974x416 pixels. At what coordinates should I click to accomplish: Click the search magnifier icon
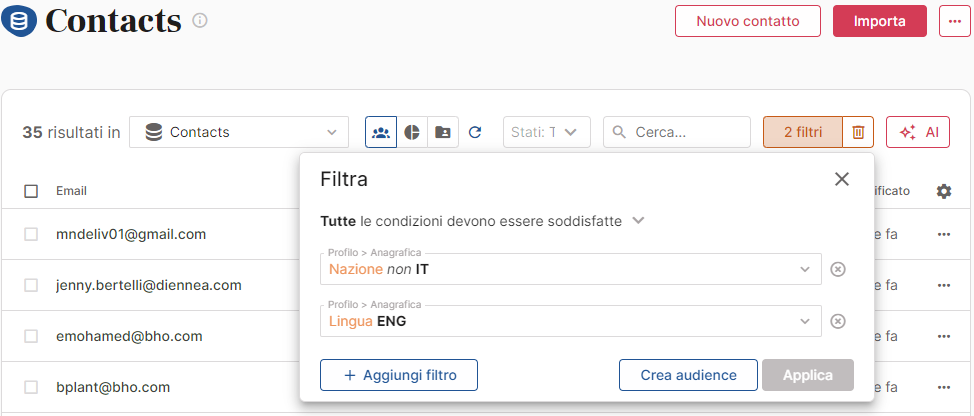(x=619, y=132)
